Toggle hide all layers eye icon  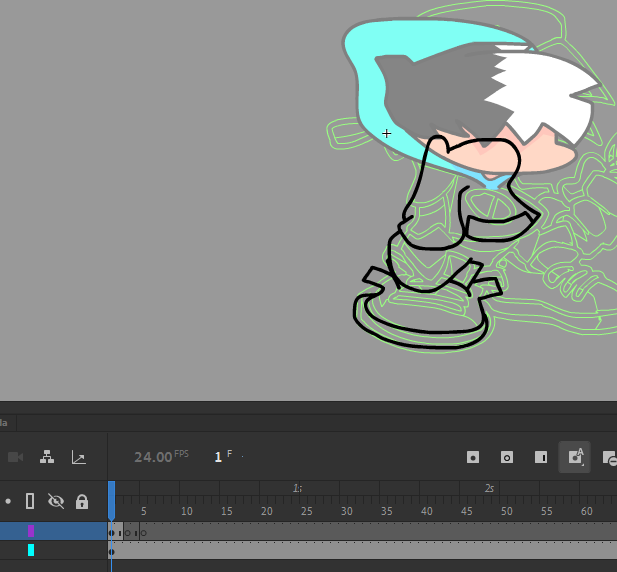pyautogui.click(x=55, y=502)
